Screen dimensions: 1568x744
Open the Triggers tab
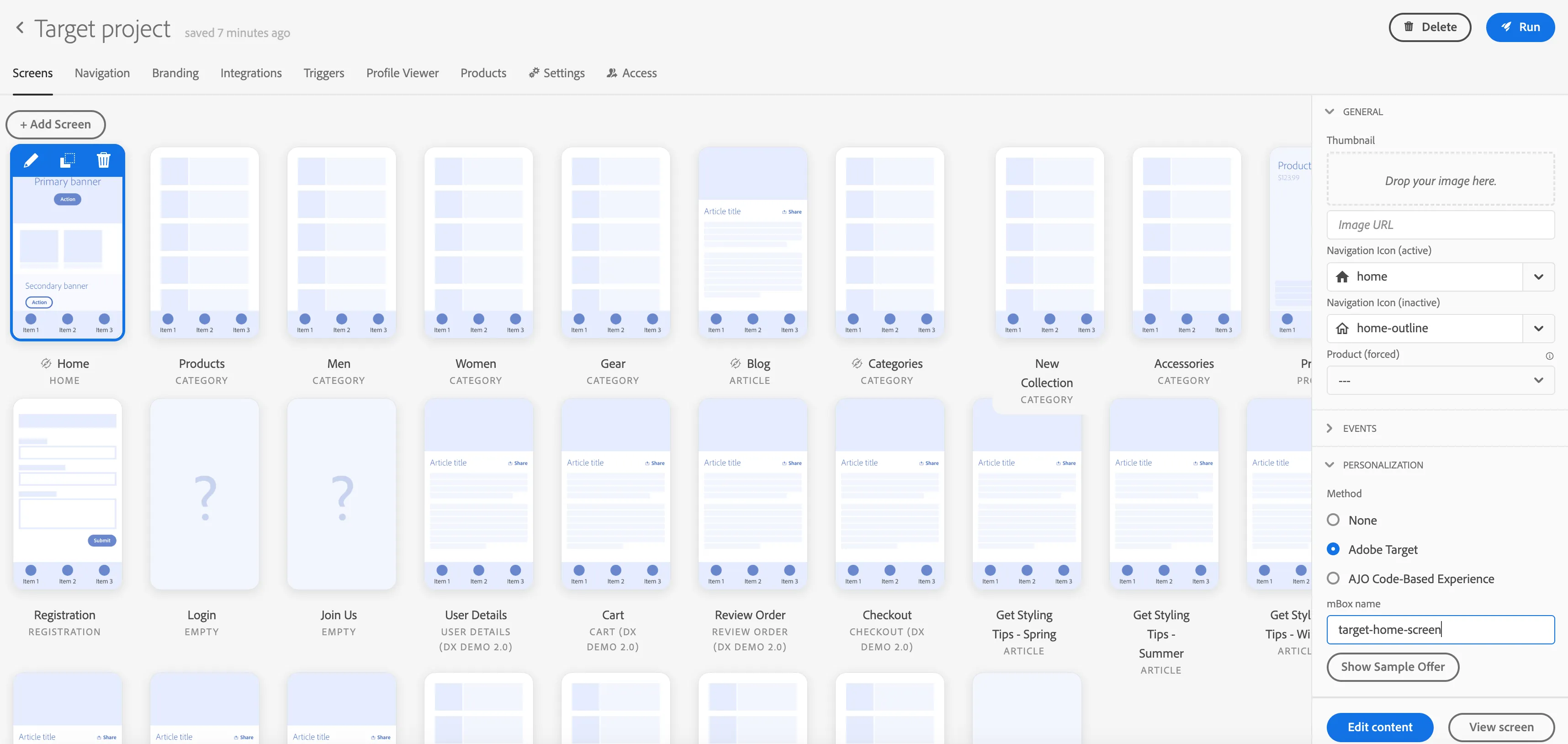pyautogui.click(x=324, y=73)
